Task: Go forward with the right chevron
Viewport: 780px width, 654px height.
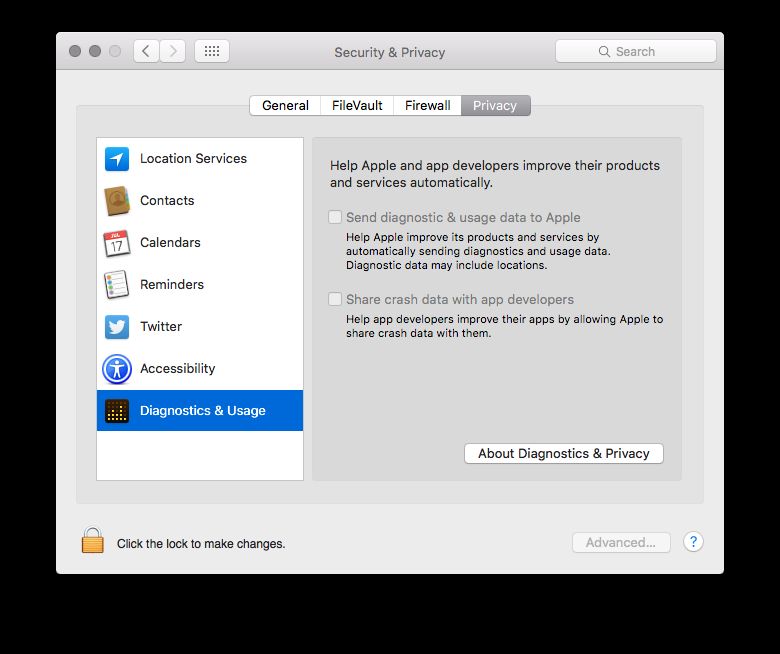Action: click(172, 51)
